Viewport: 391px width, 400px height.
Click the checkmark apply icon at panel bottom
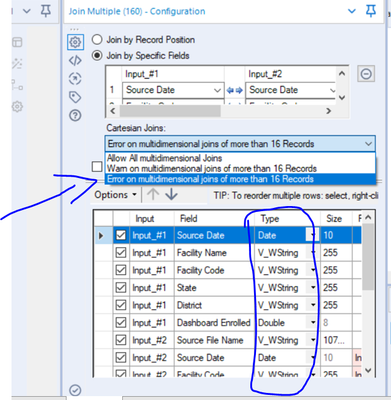pyautogui.click(x=75, y=390)
